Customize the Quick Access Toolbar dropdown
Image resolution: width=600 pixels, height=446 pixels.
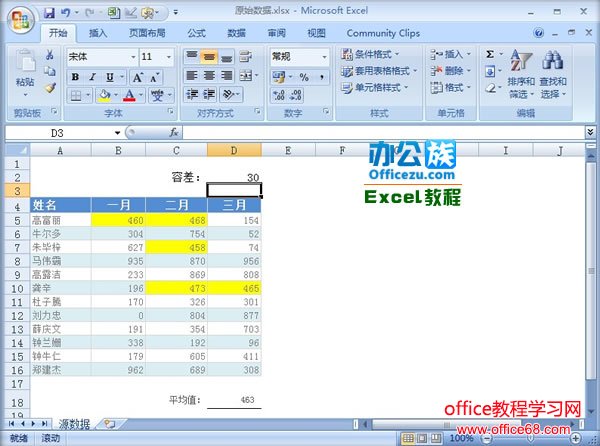pos(176,13)
